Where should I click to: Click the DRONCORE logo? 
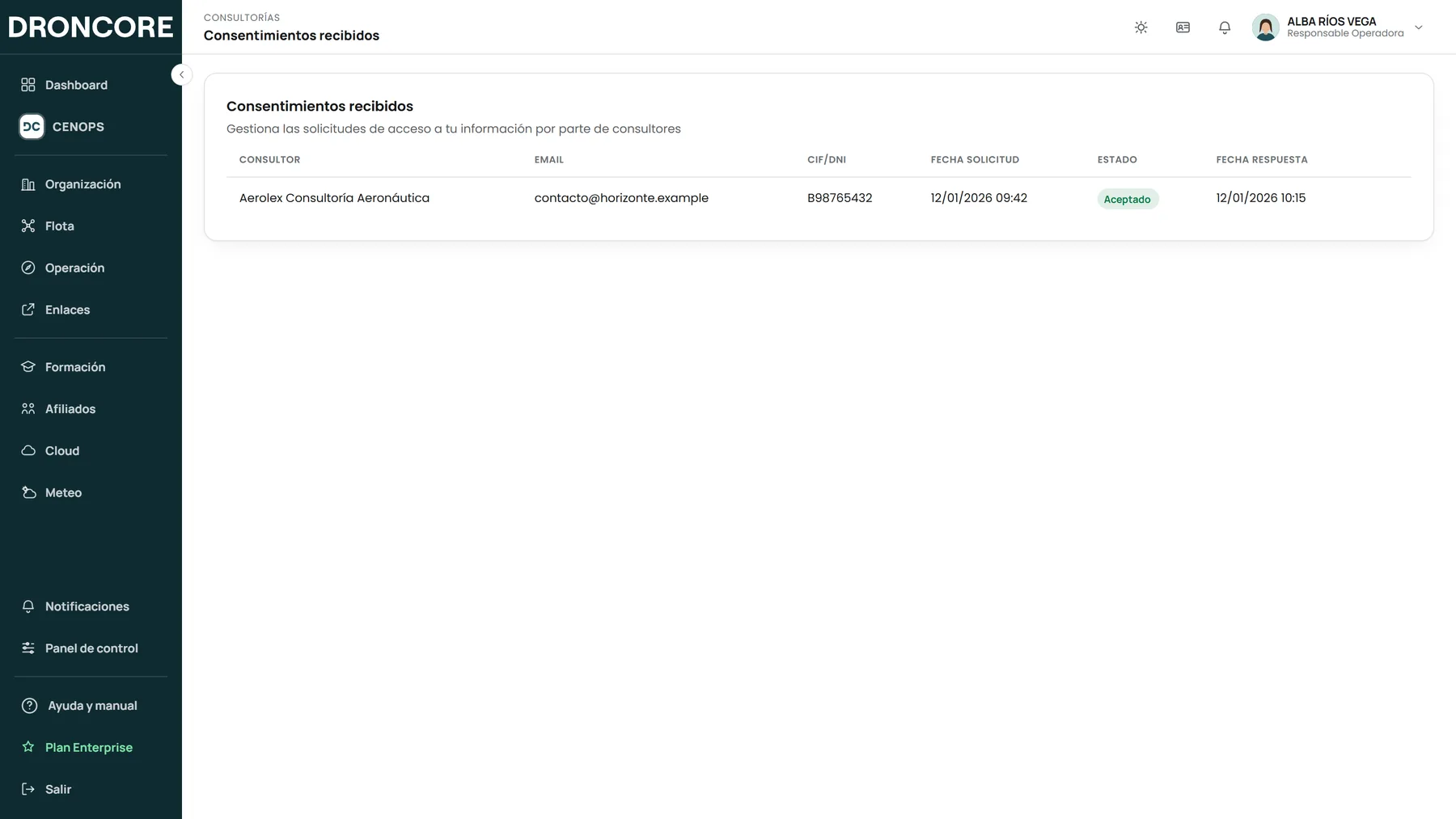[x=91, y=27]
